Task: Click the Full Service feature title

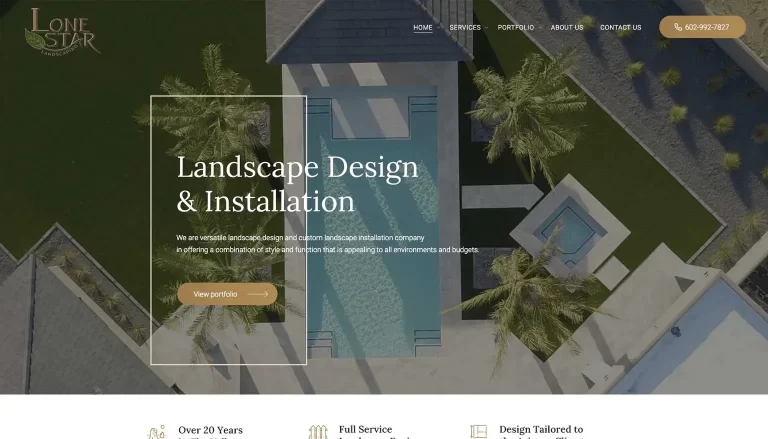Action: (x=365, y=430)
